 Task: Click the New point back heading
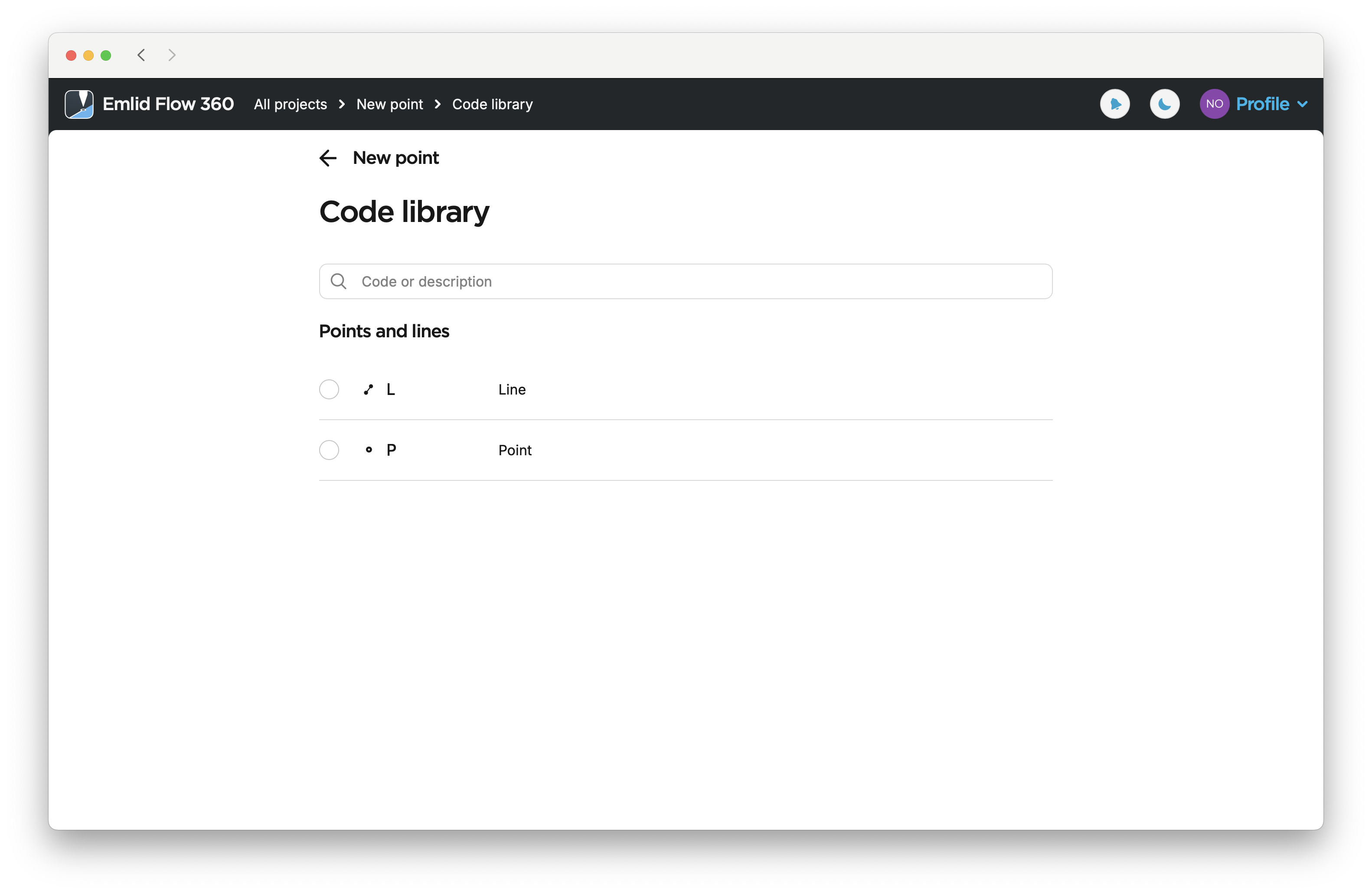coord(396,158)
